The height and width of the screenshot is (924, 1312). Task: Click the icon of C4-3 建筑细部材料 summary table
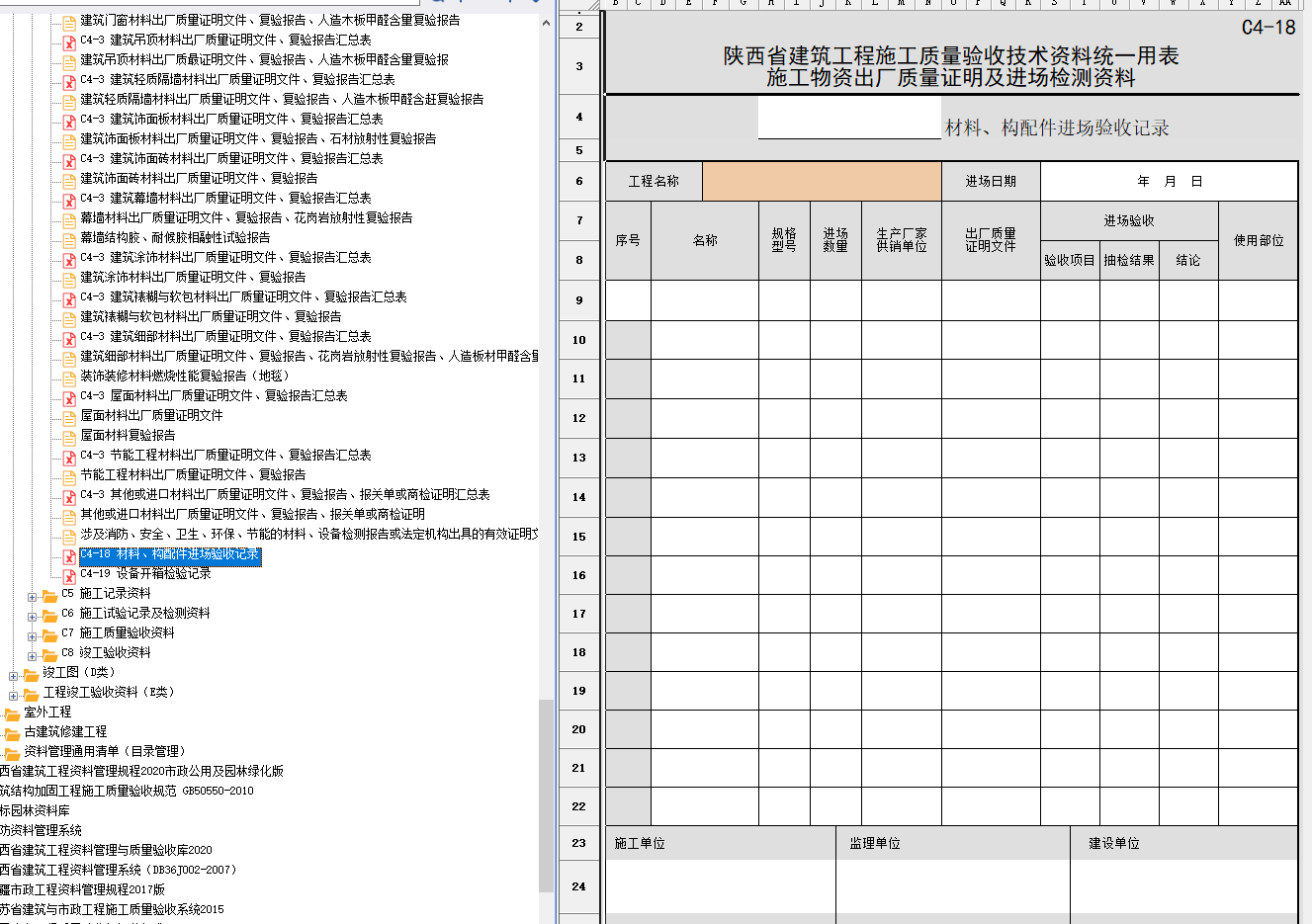pos(69,339)
